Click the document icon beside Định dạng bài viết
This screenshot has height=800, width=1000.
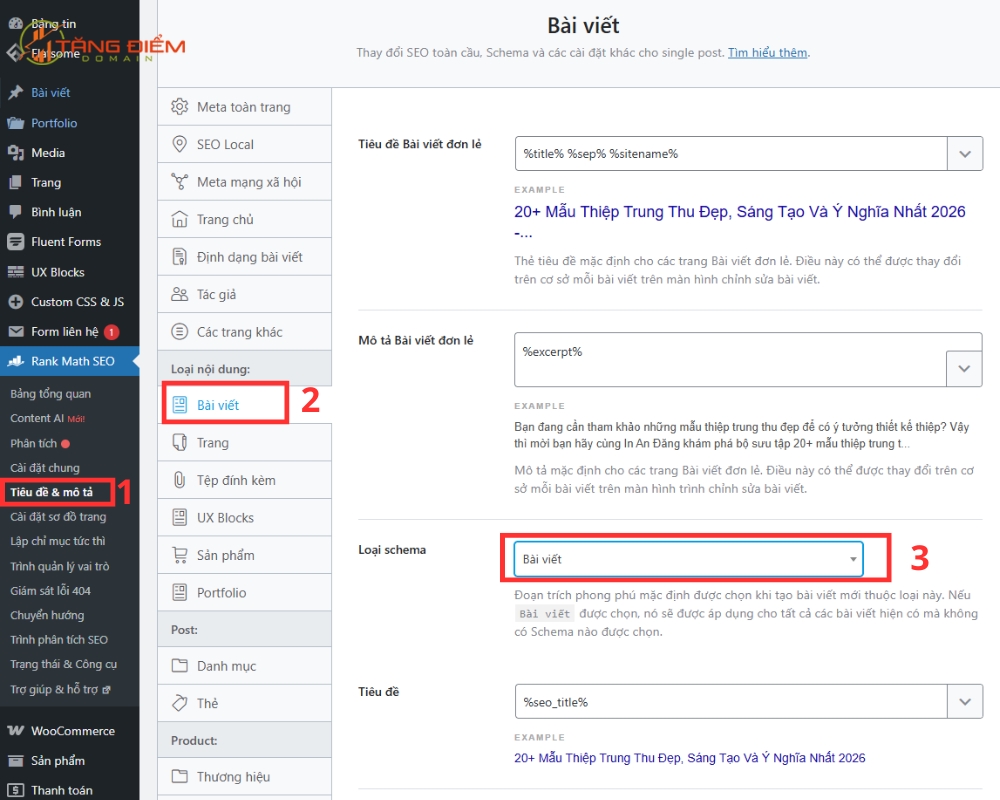pyautogui.click(x=180, y=257)
